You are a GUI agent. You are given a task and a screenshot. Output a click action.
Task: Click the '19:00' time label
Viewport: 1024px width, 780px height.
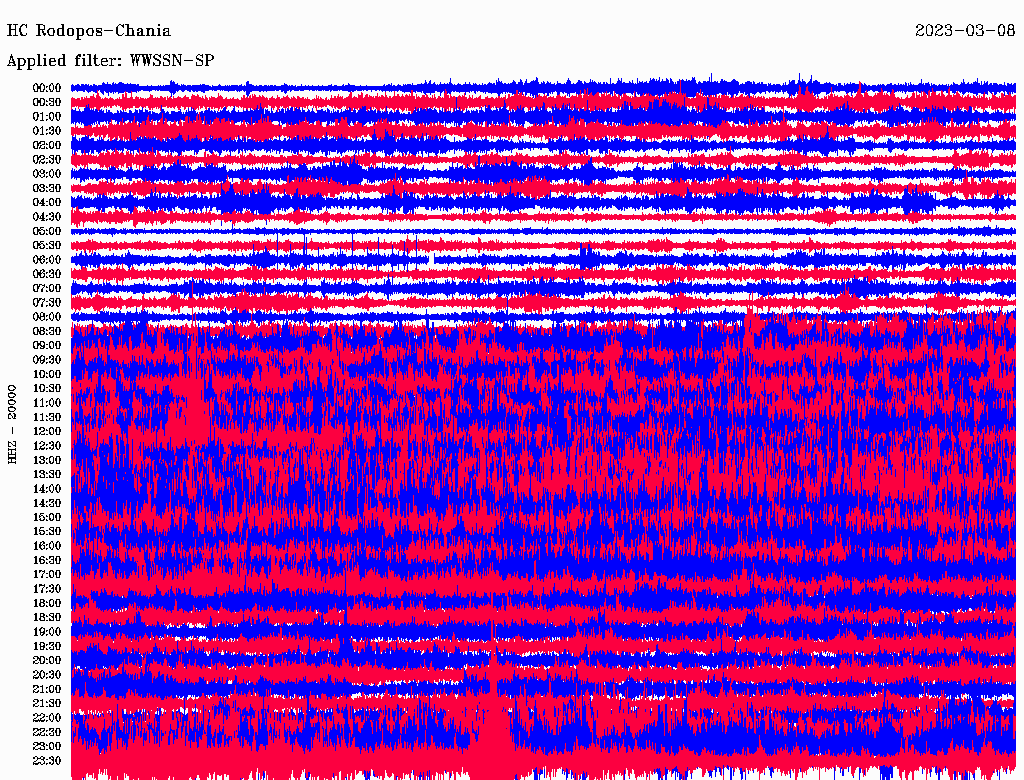click(x=47, y=632)
